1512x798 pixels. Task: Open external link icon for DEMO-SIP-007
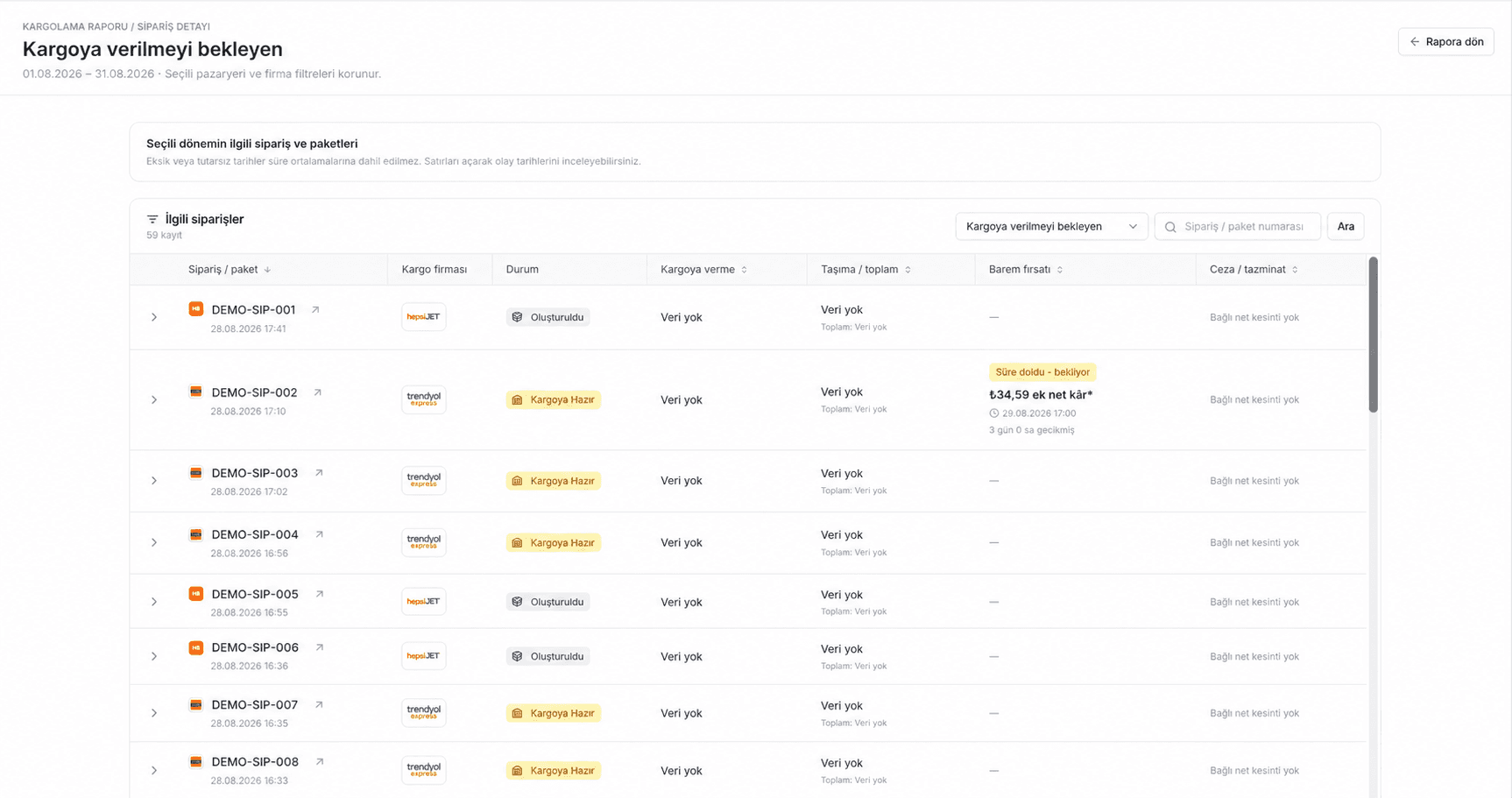point(319,704)
